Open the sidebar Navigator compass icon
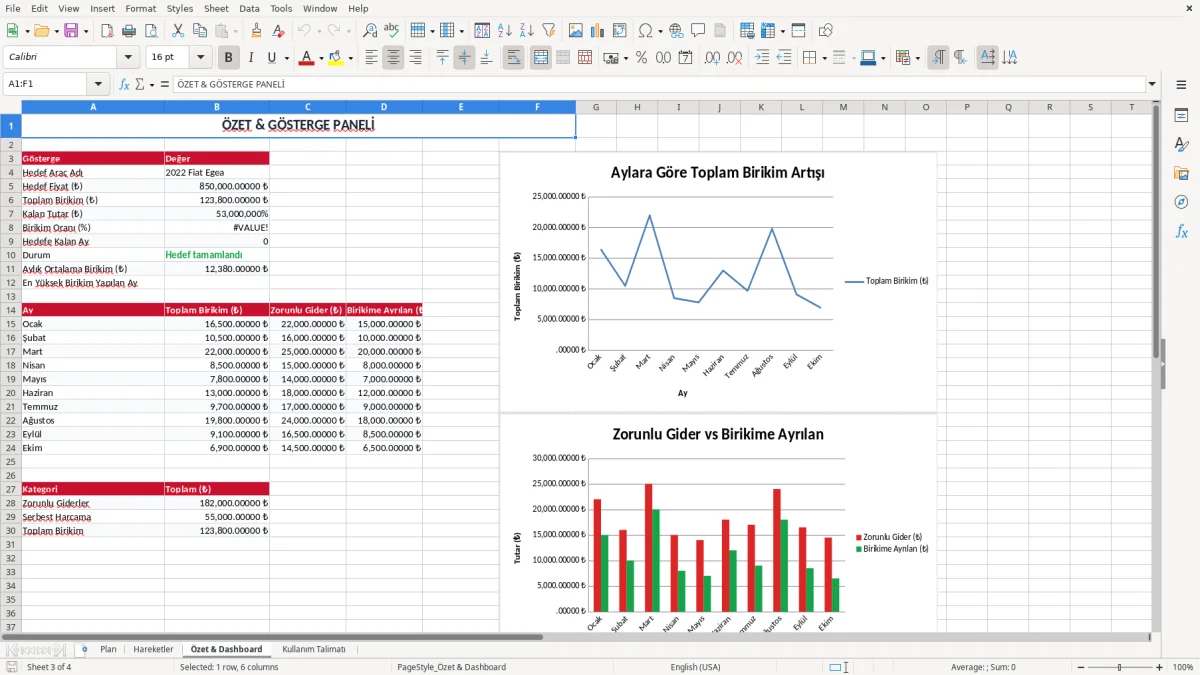 tap(1181, 202)
